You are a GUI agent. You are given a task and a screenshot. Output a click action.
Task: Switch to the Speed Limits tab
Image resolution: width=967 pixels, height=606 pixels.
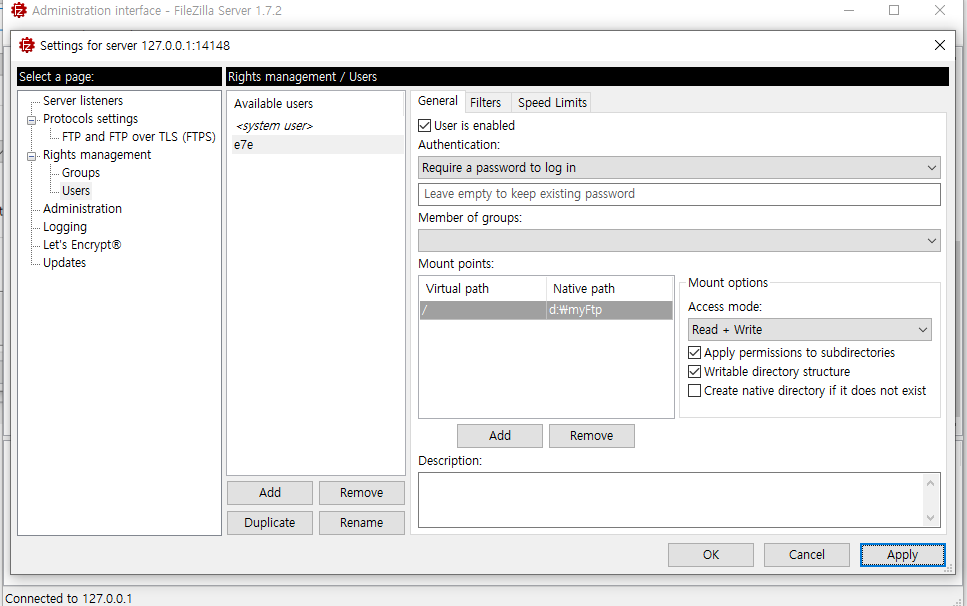click(x=552, y=102)
